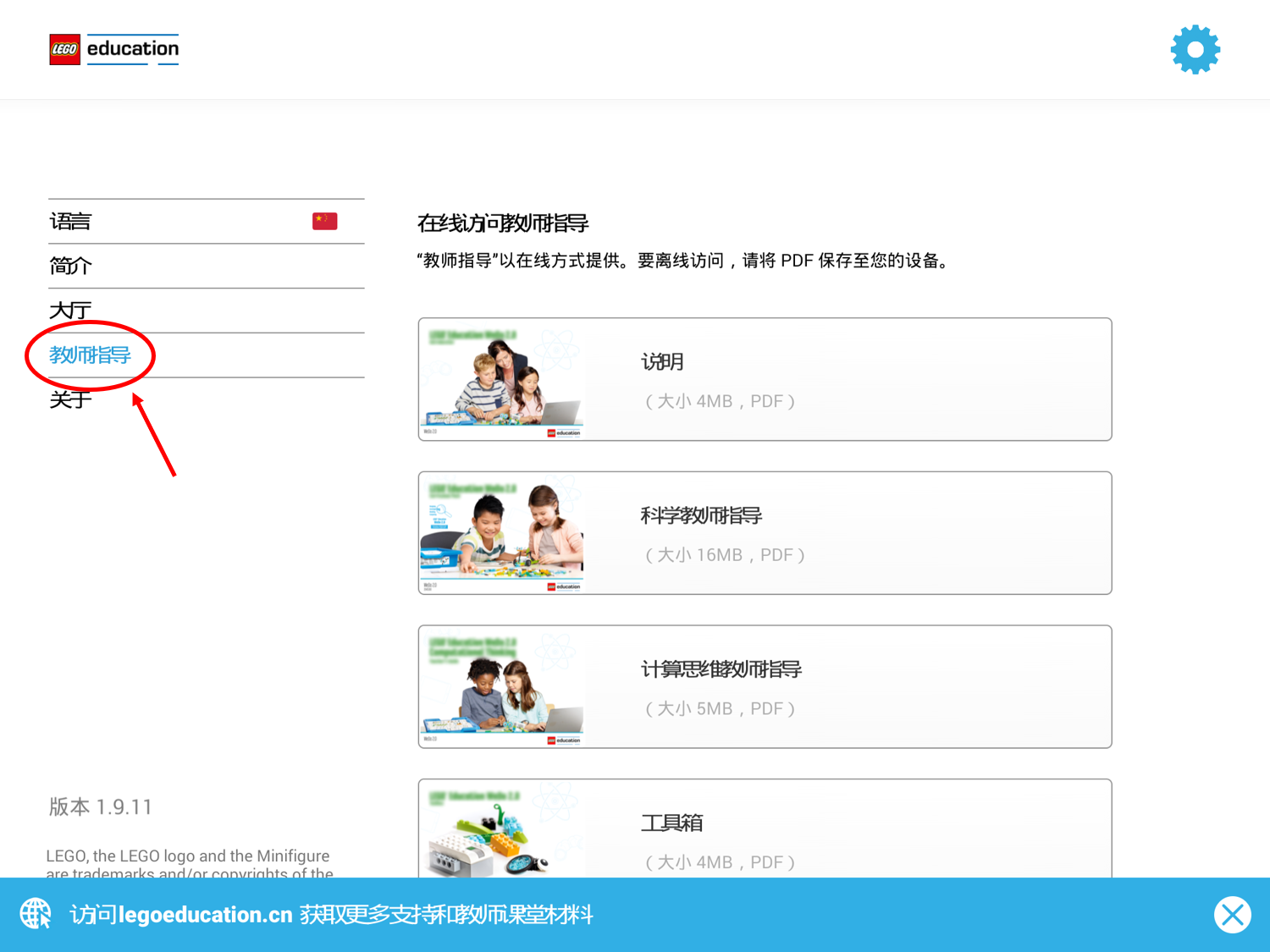The width and height of the screenshot is (1270, 952).
Task: Open the settings gear icon
Action: 1195,50
